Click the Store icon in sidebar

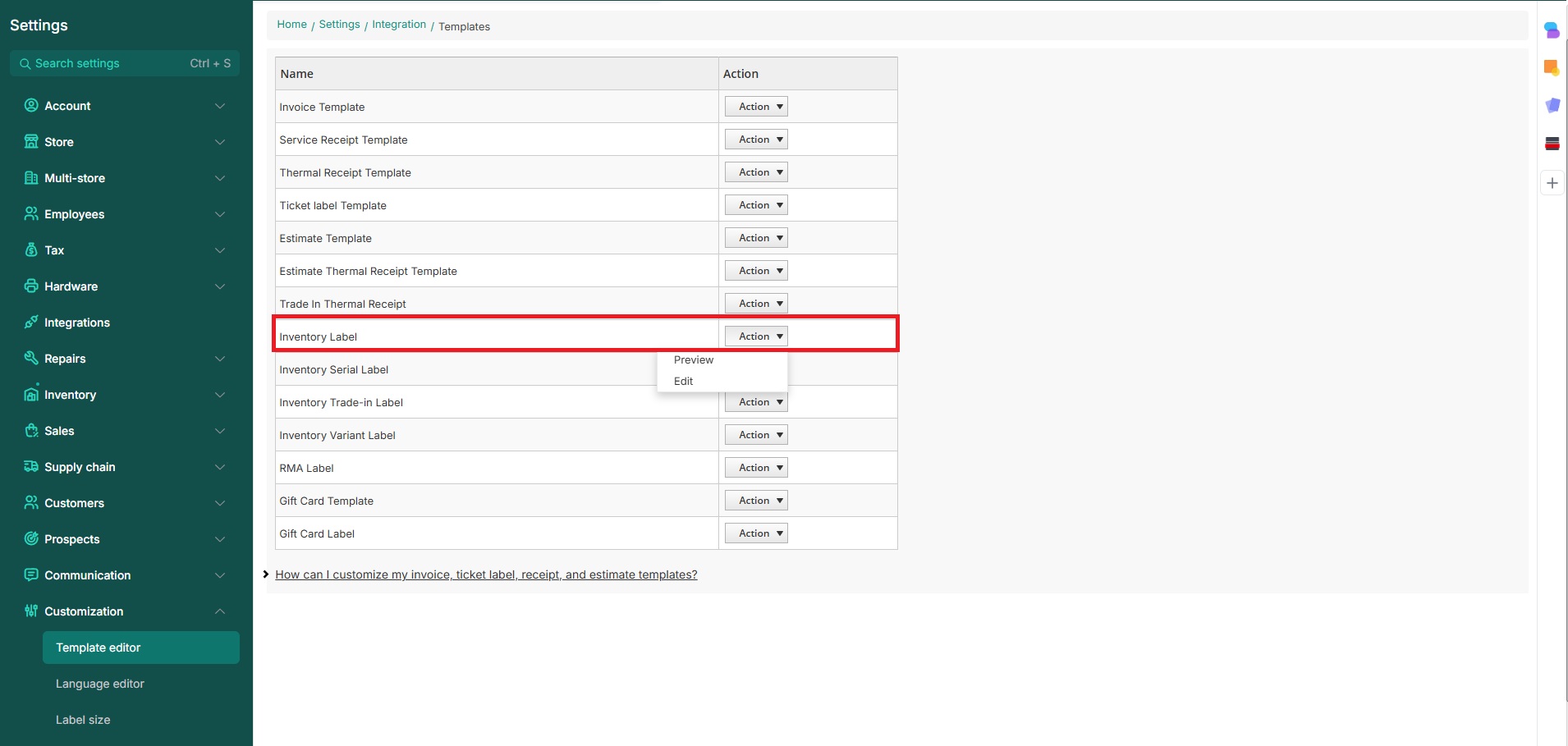coord(31,142)
